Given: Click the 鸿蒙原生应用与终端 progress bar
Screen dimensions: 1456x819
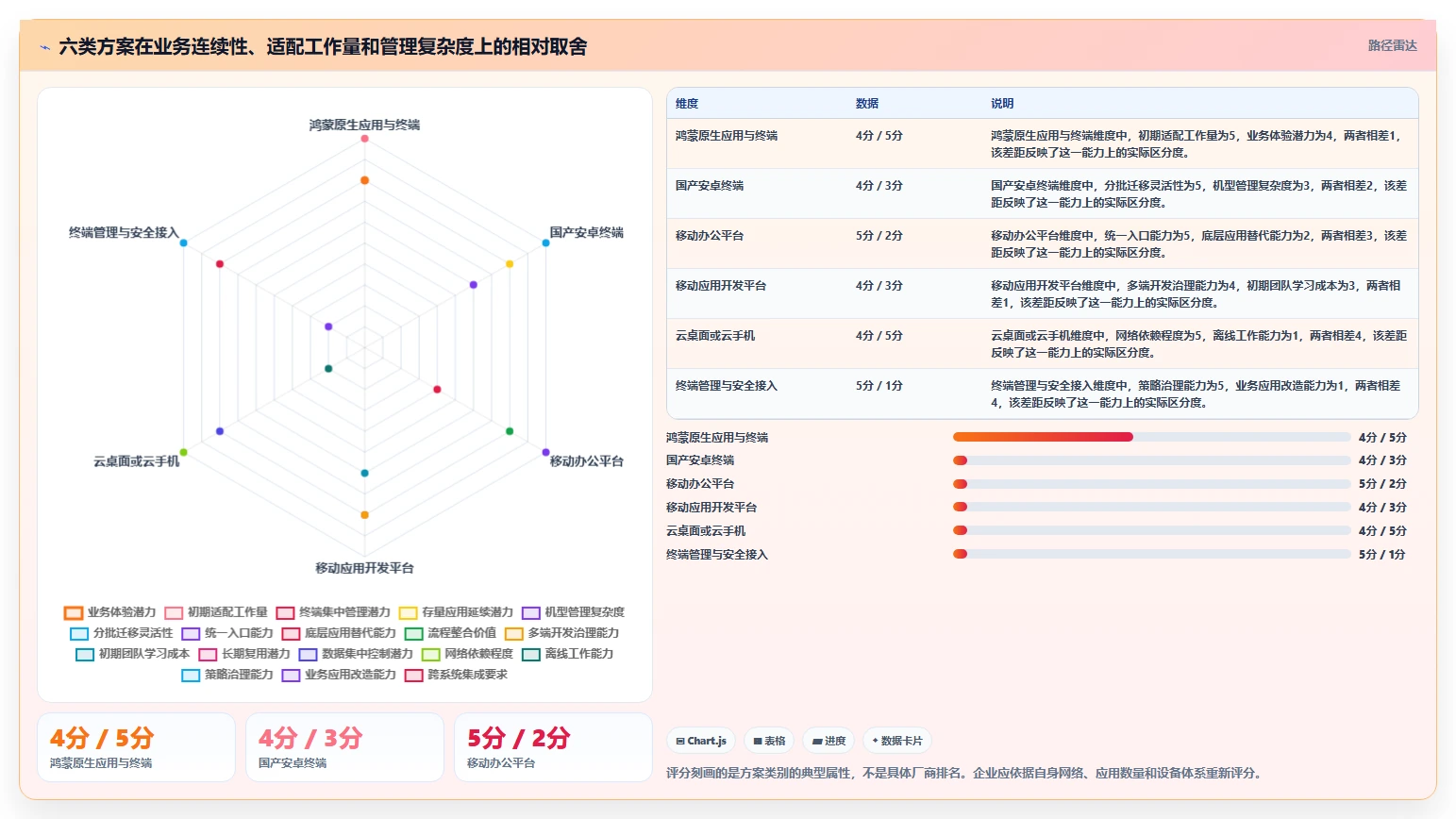Looking at the screenshot, I should pos(1151,437).
